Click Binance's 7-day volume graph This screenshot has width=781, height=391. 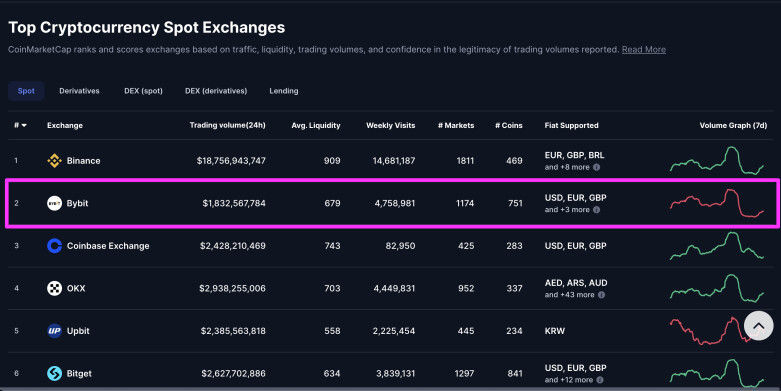pos(717,160)
